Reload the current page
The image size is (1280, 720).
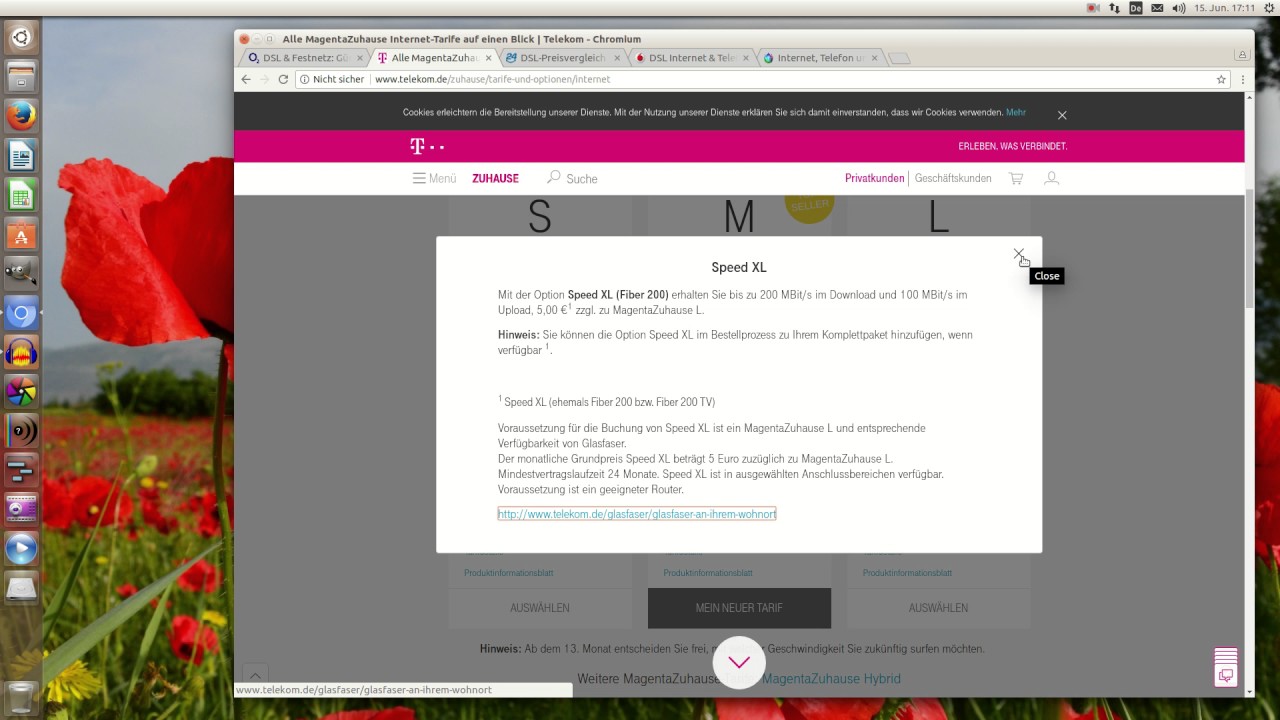tap(283, 79)
